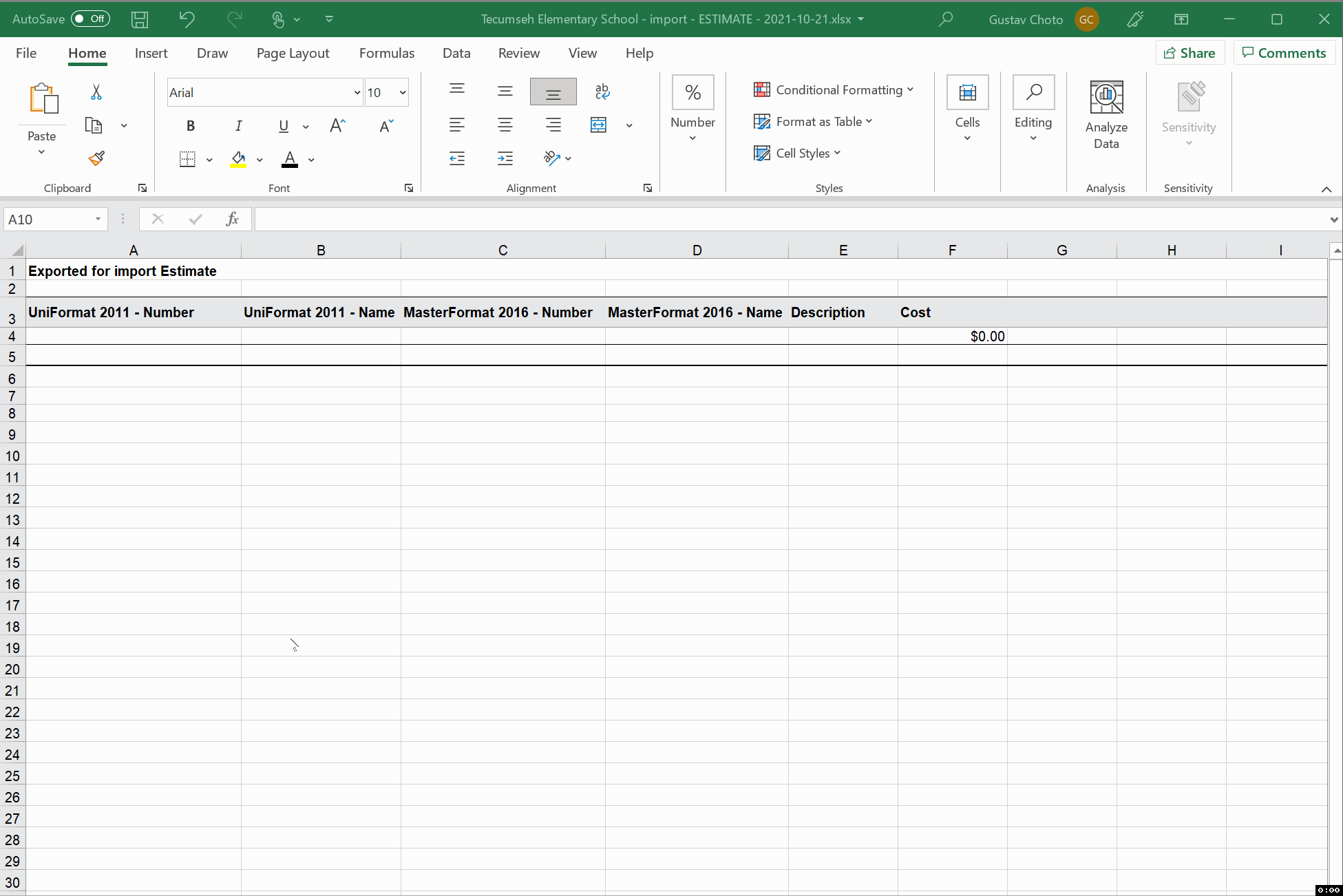Viewport: 1343px width, 896px height.
Task: Open the Review tab
Action: click(518, 53)
